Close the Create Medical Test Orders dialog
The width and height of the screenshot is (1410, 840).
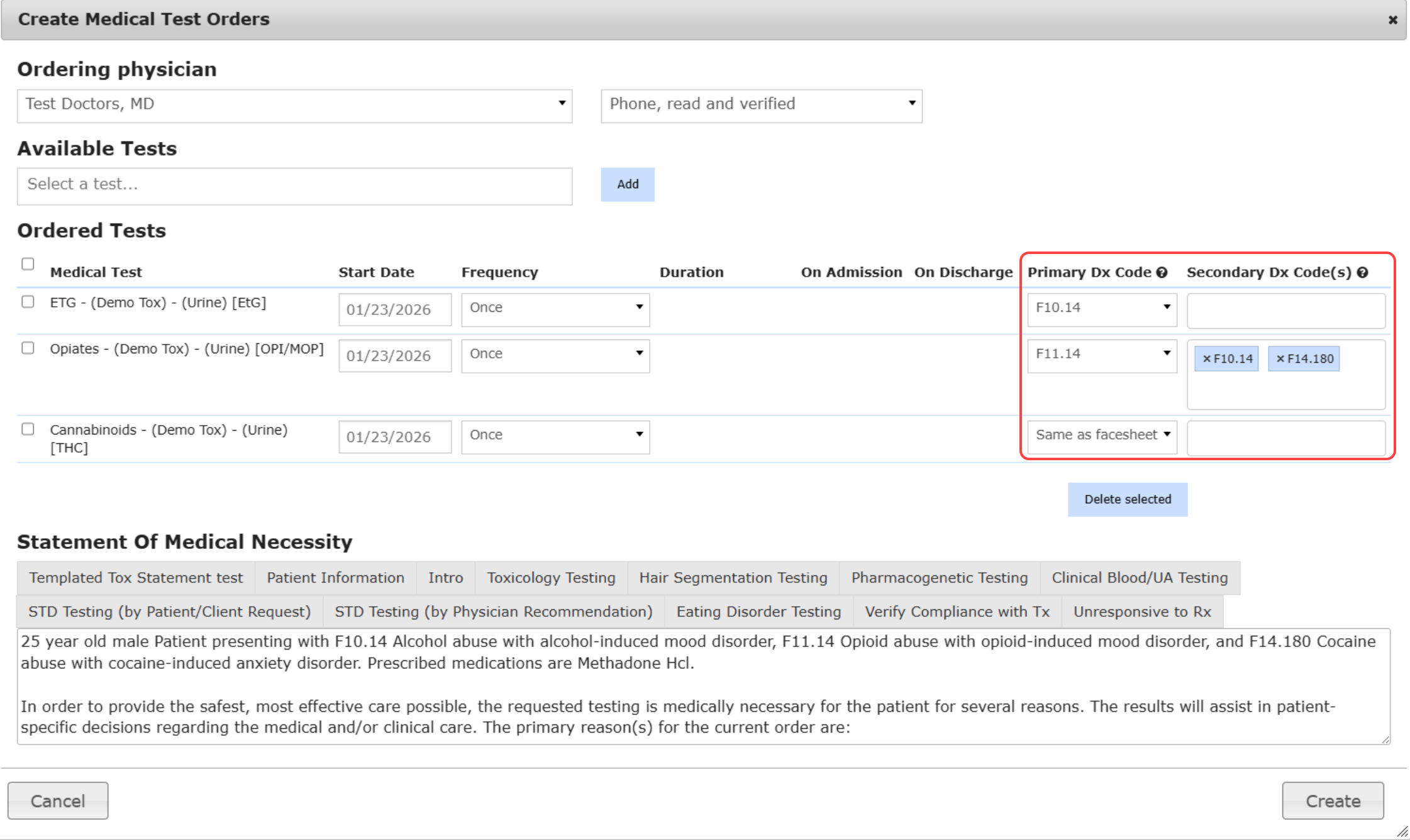(1392, 20)
